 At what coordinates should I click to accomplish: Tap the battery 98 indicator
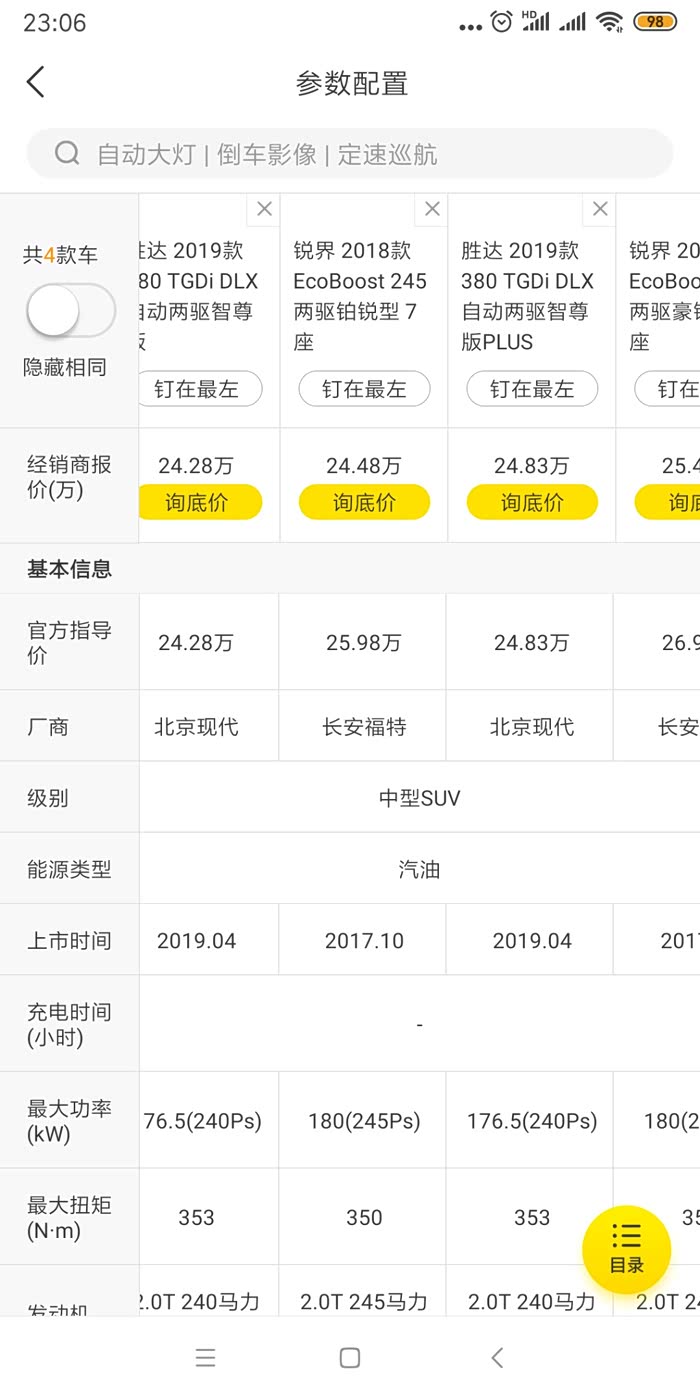coord(655,22)
